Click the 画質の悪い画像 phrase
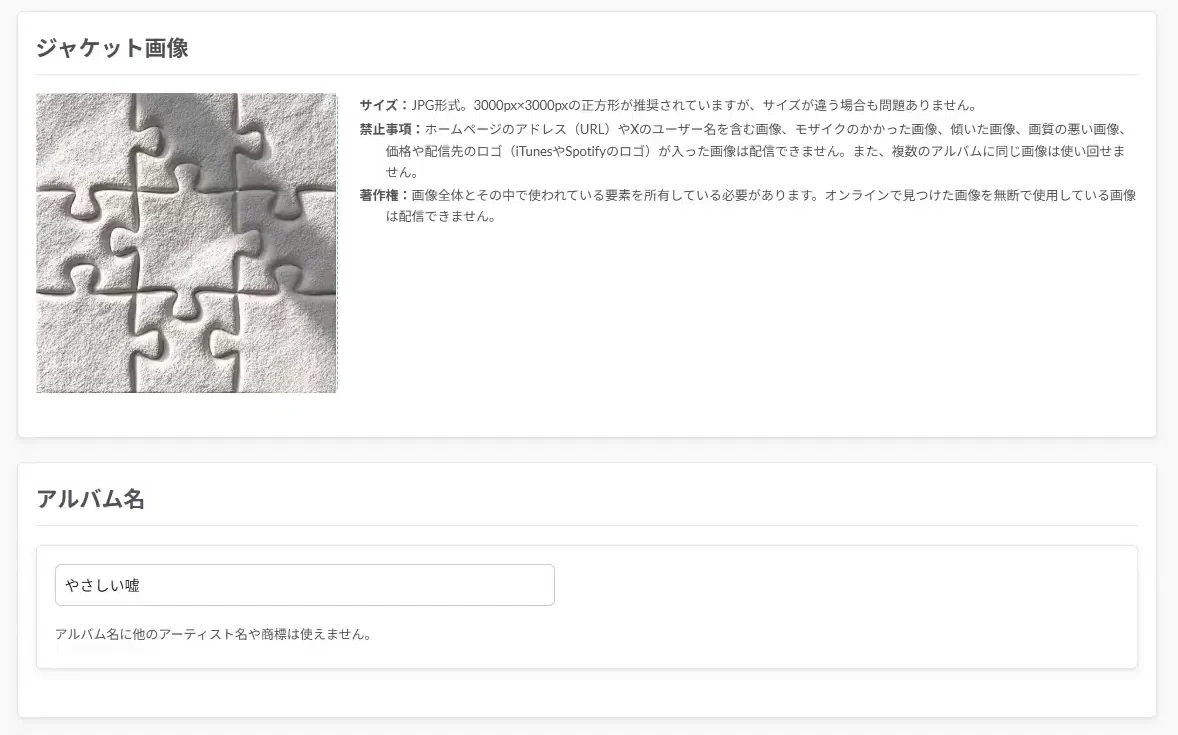 pos(1073,129)
